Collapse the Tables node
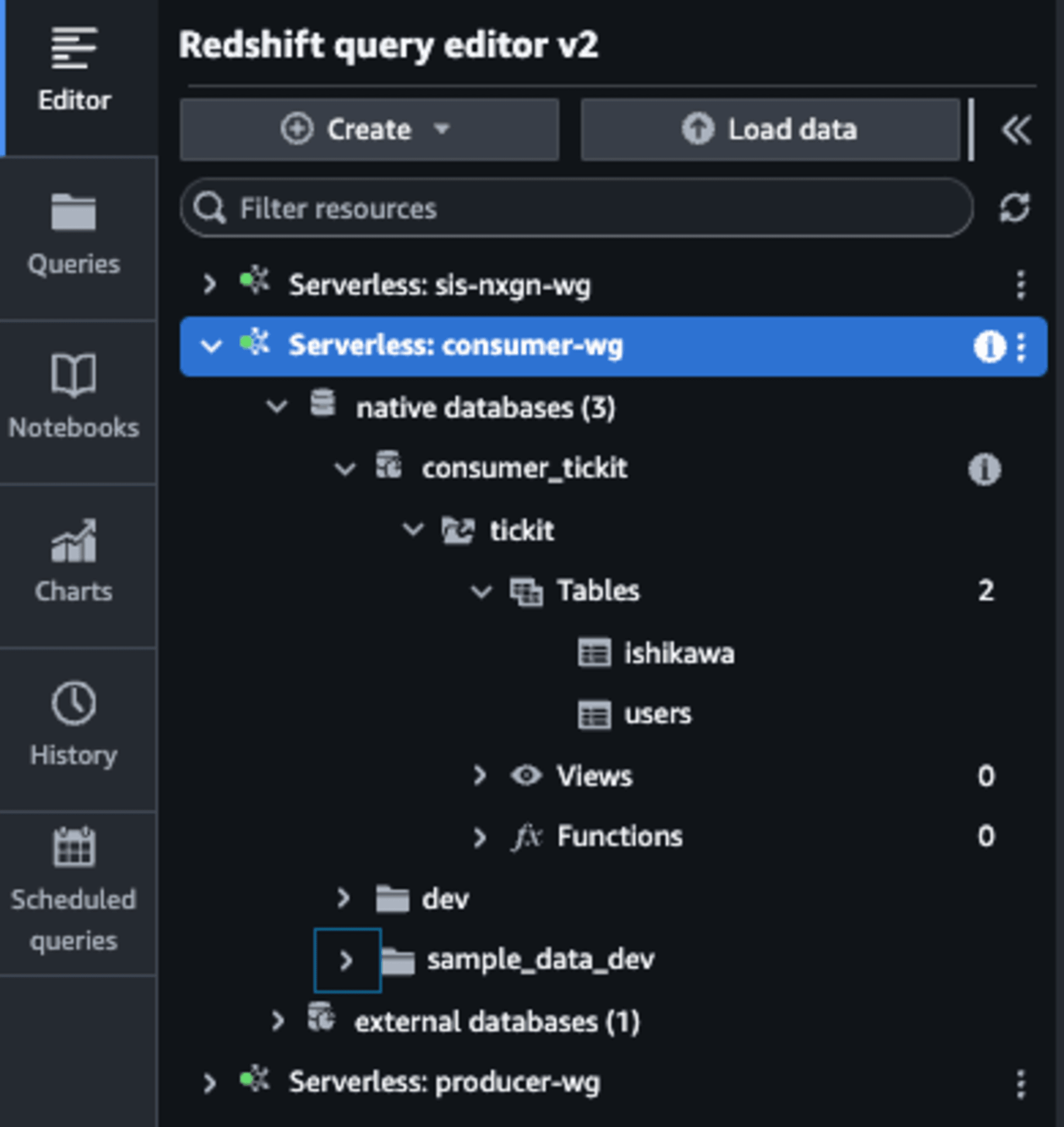 click(x=481, y=592)
